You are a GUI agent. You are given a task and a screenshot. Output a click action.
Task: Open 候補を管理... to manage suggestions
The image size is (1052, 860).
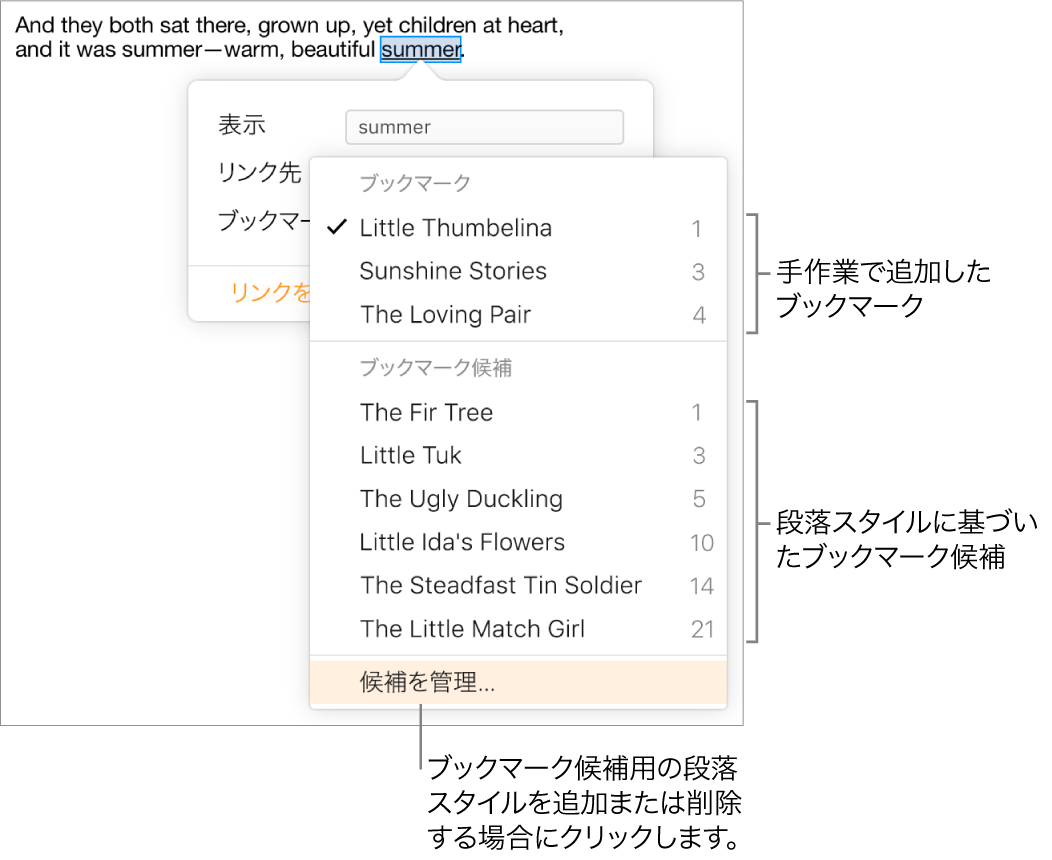[428, 684]
